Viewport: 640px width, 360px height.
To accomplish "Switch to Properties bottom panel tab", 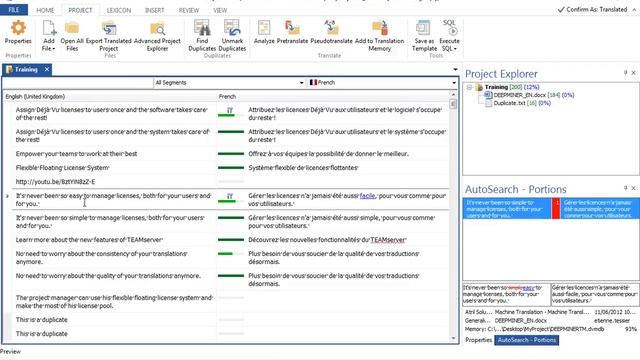I will 478,340.
